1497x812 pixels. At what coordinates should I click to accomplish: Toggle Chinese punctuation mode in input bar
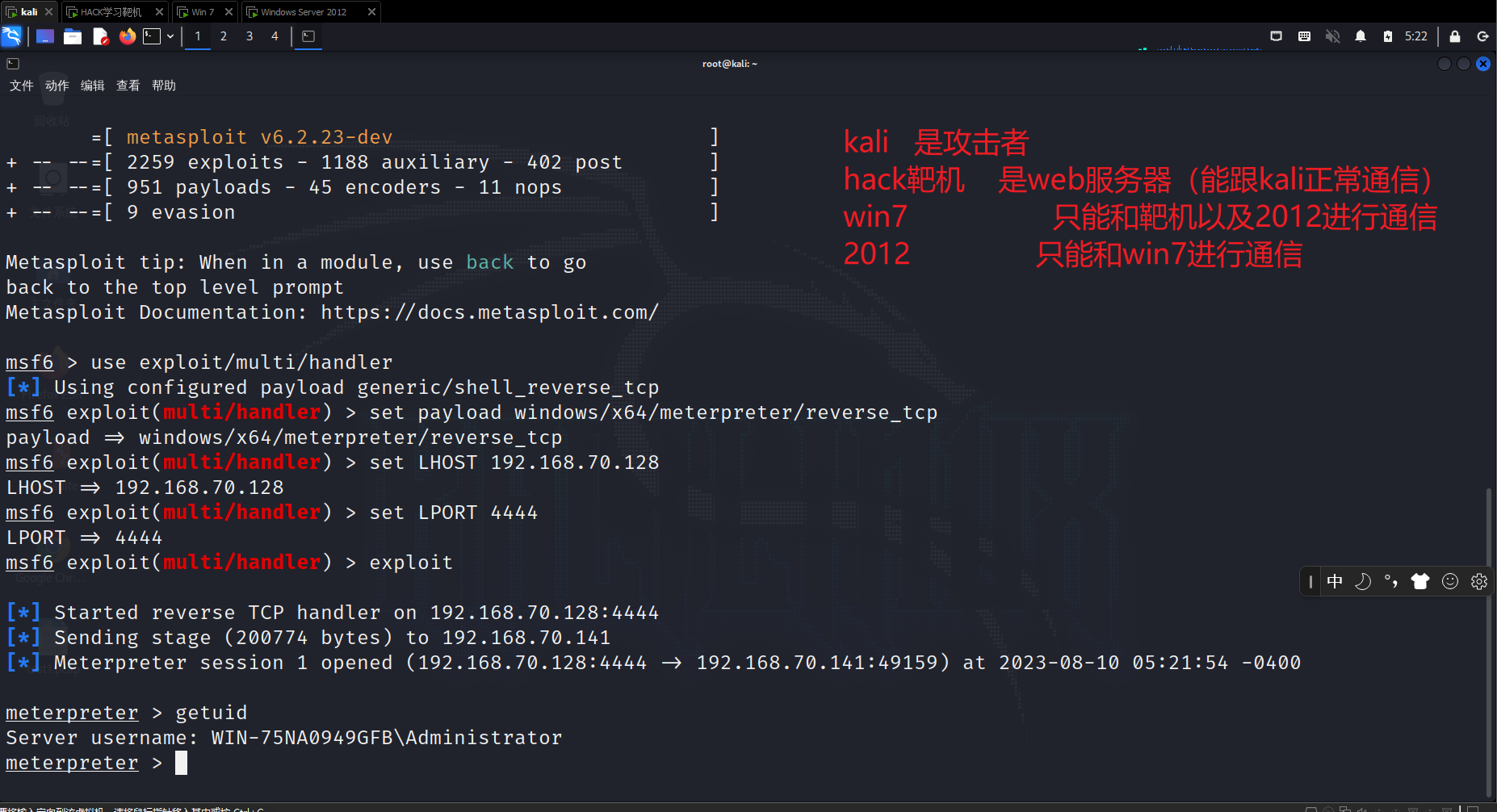pyautogui.click(x=1390, y=581)
